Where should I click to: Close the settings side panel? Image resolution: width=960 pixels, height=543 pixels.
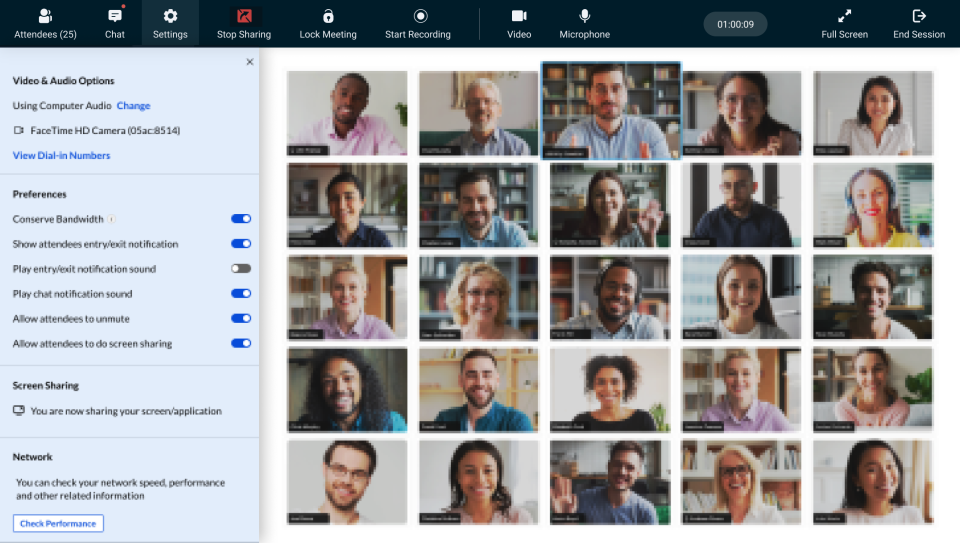pos(250,62)
